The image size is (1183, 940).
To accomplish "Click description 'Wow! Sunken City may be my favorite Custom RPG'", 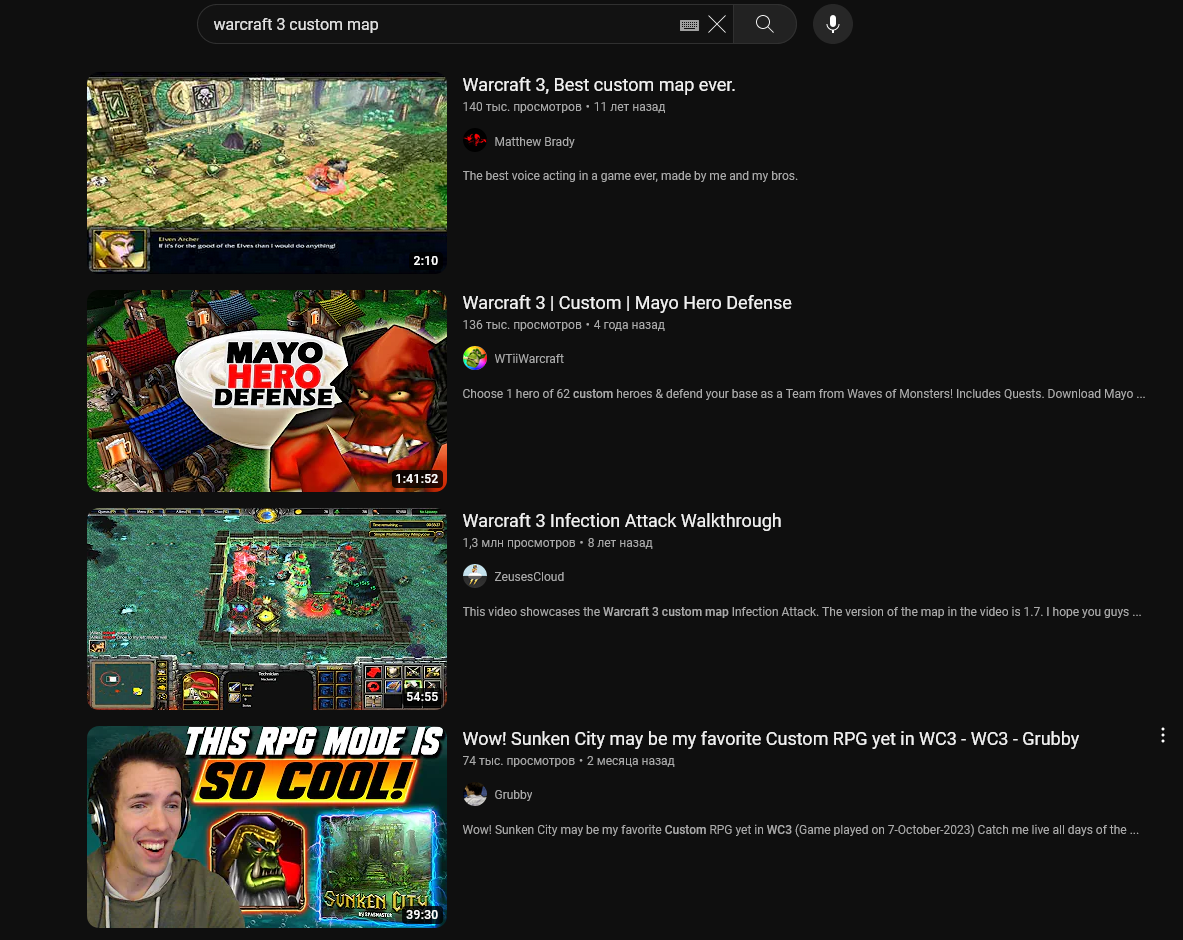I will coord(800,830).
